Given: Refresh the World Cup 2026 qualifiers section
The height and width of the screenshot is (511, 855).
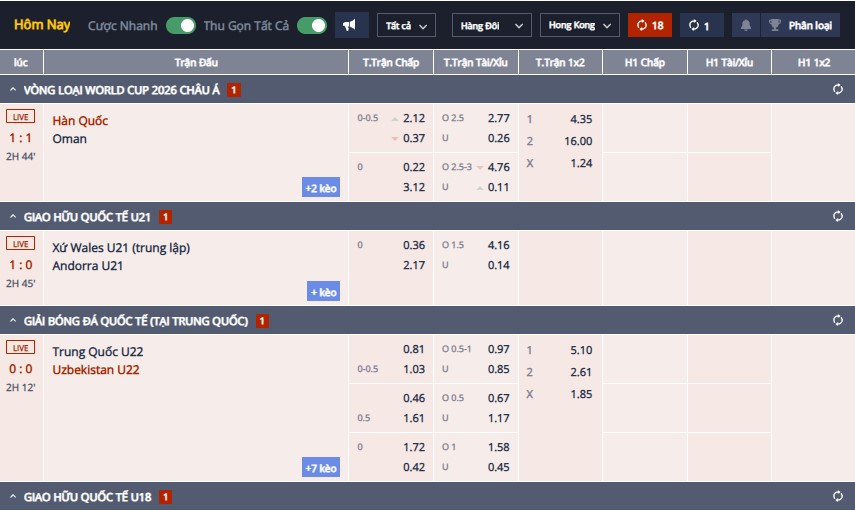Looking at the screenshot, I should [837, 90].
